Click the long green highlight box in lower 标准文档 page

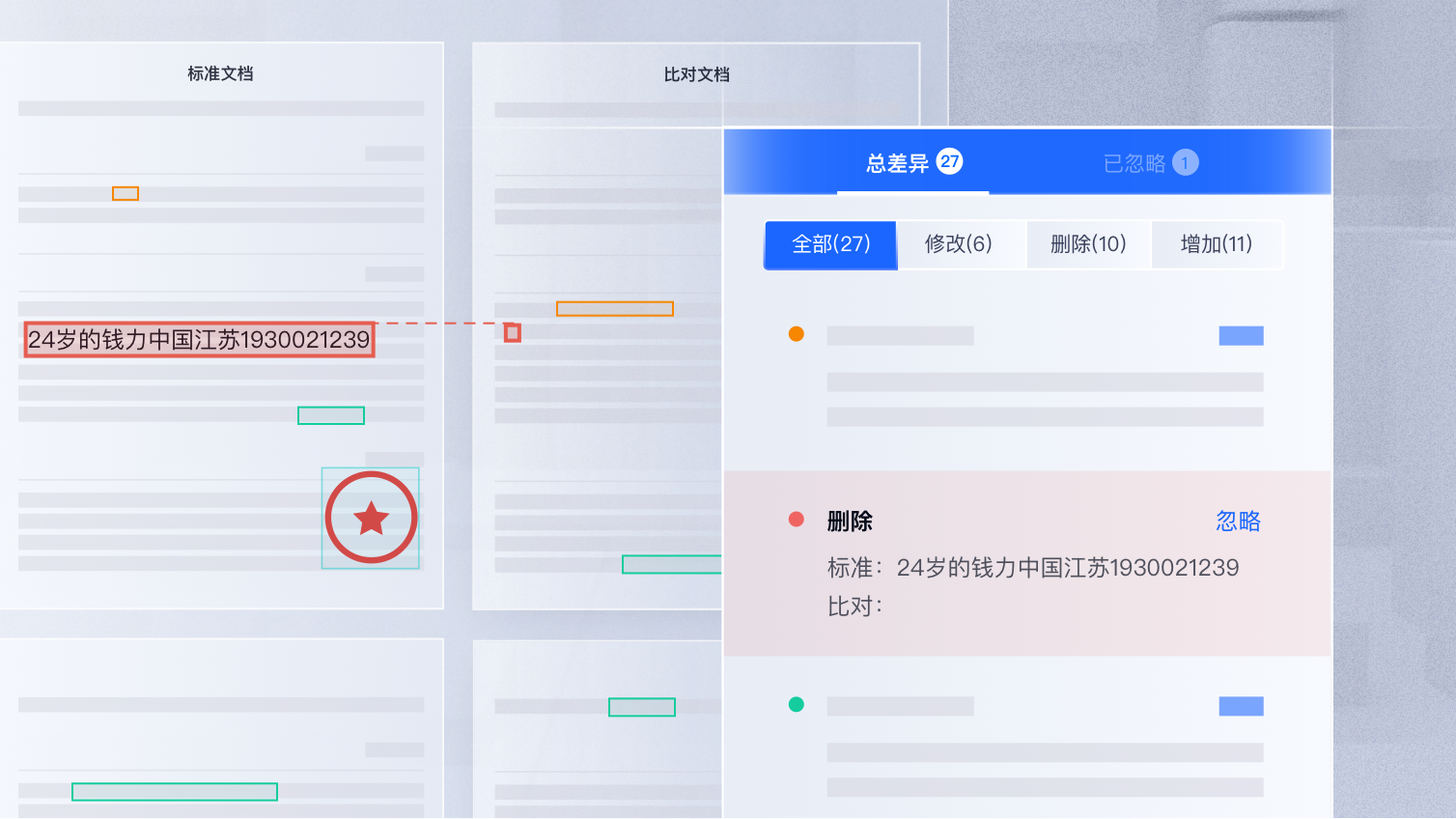click(x=175, y=792)
